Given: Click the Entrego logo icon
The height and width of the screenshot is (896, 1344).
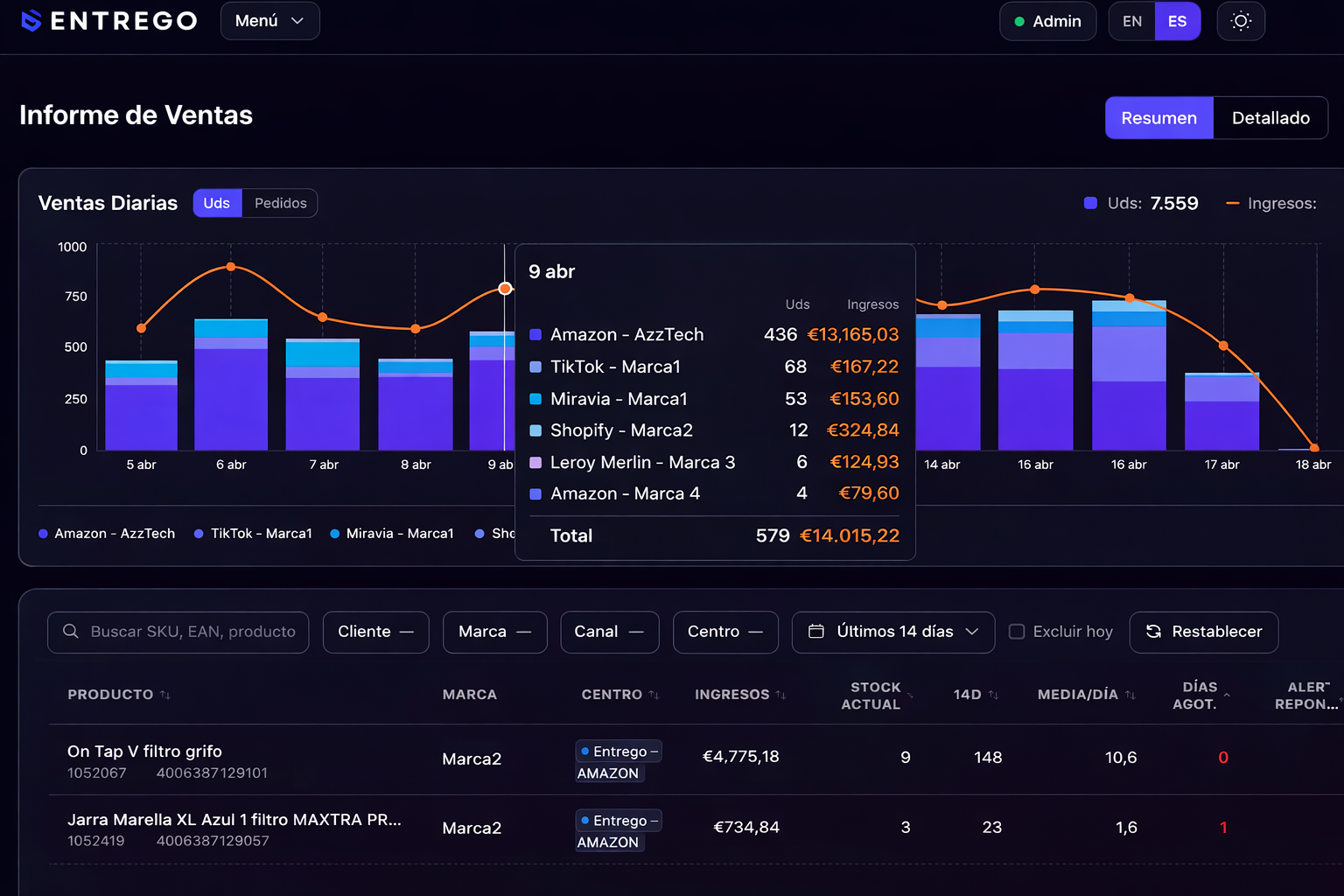Looking at the screenshot, I should tap(31, 21).
